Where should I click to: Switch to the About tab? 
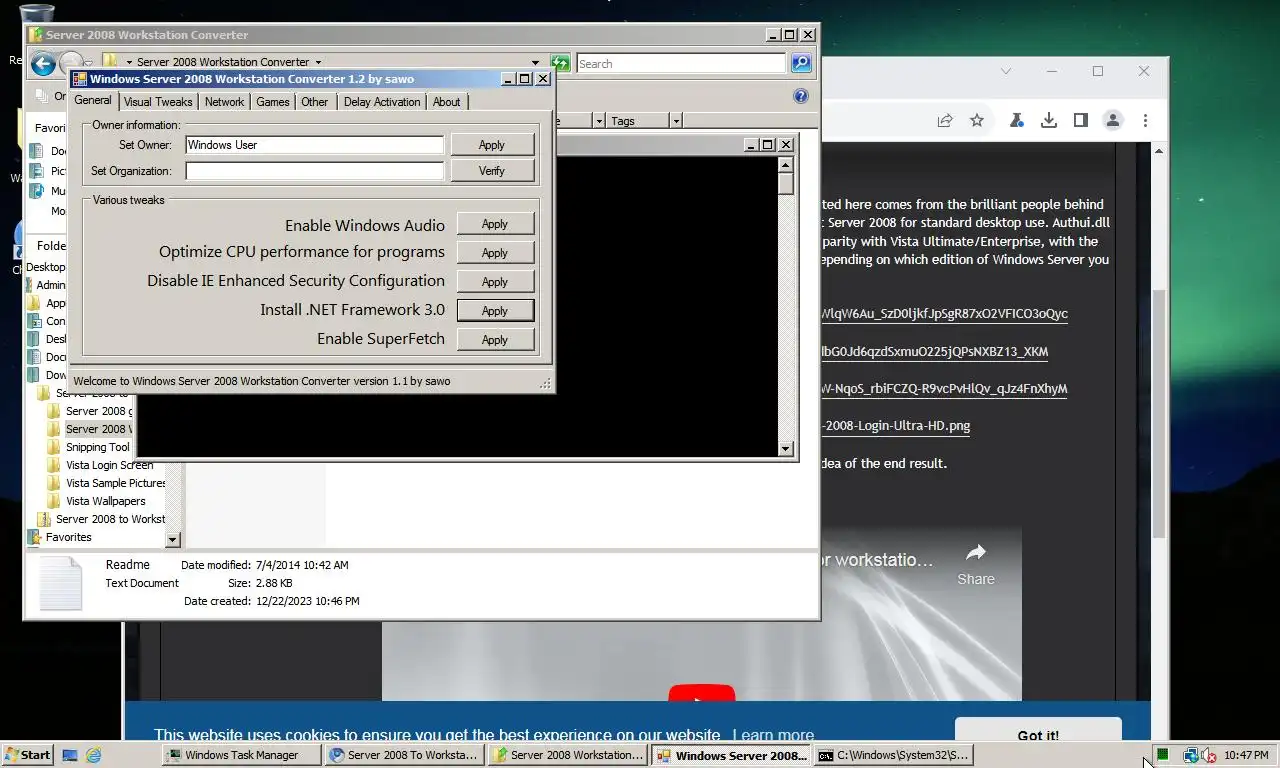447,102
